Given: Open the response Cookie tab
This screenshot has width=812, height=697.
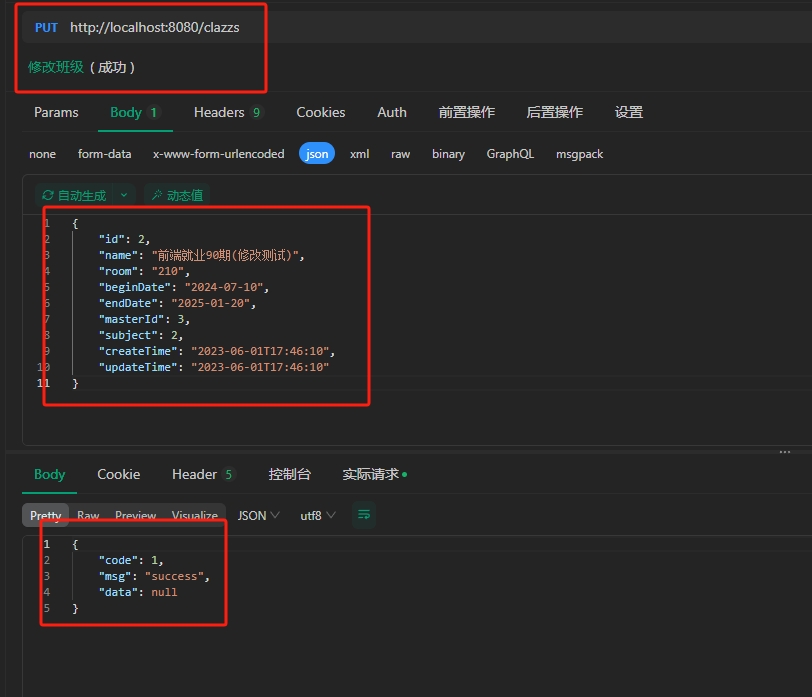Looking at the screenshot, I should 118,474.
